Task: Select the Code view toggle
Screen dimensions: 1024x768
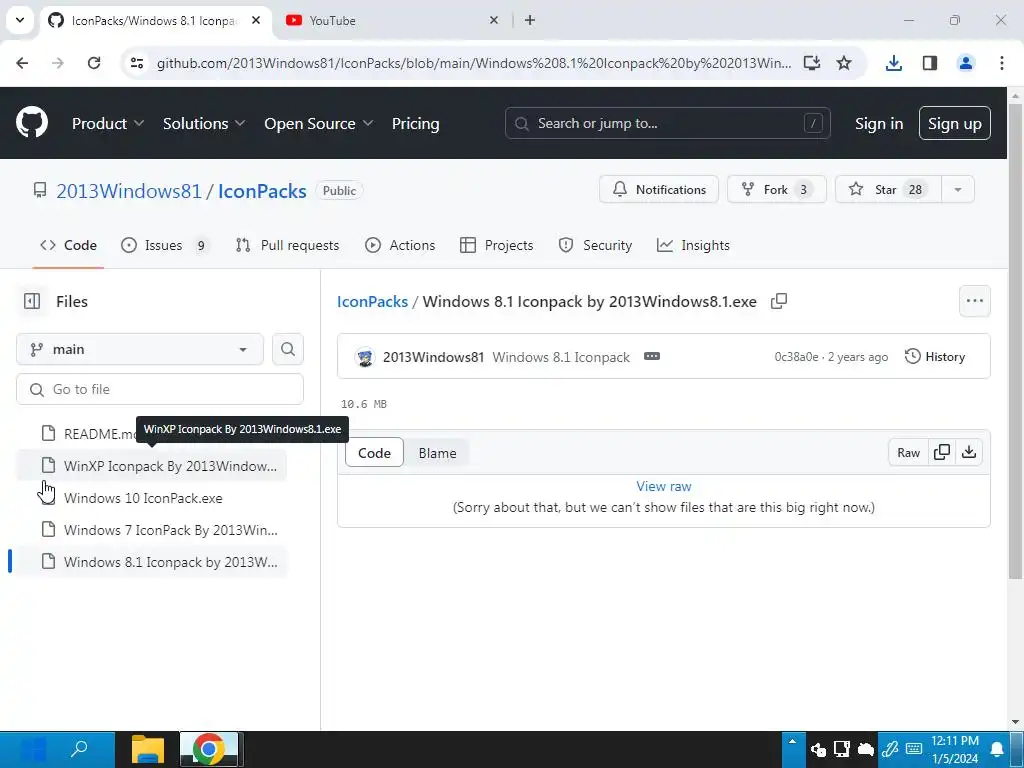Action: (374, 453)
